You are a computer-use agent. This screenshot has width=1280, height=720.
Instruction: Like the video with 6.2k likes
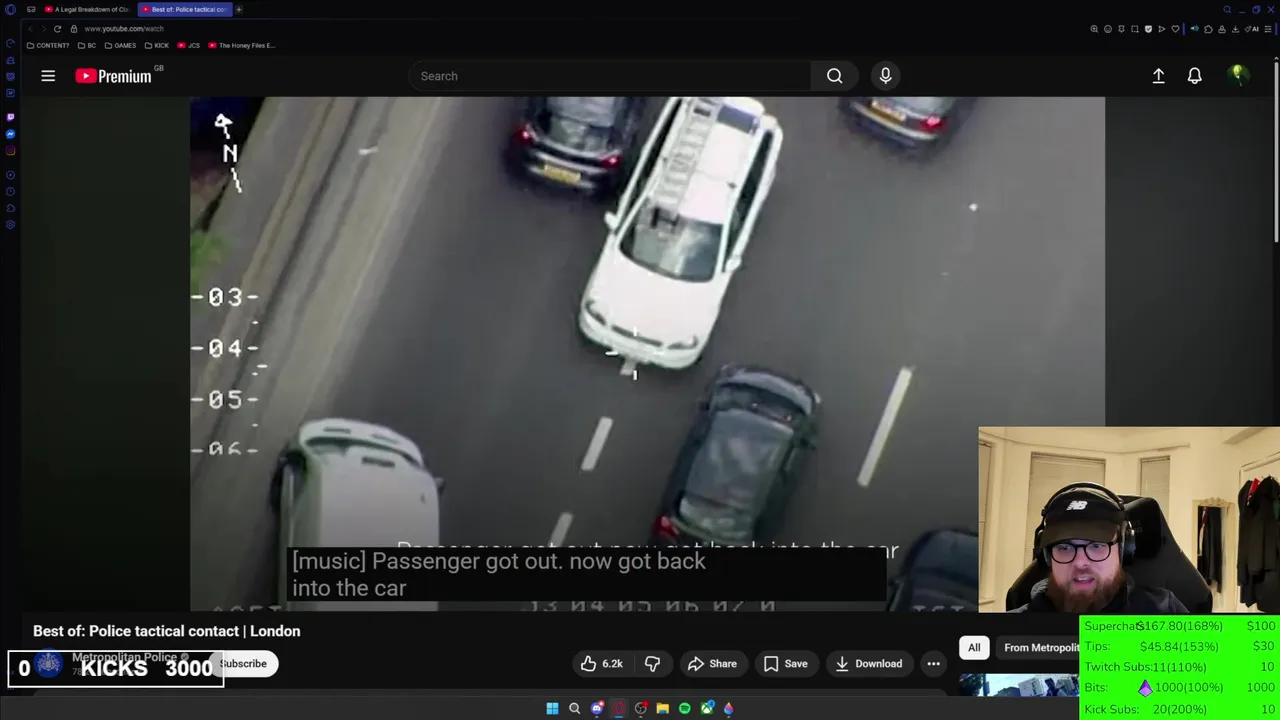coord(602,664)
